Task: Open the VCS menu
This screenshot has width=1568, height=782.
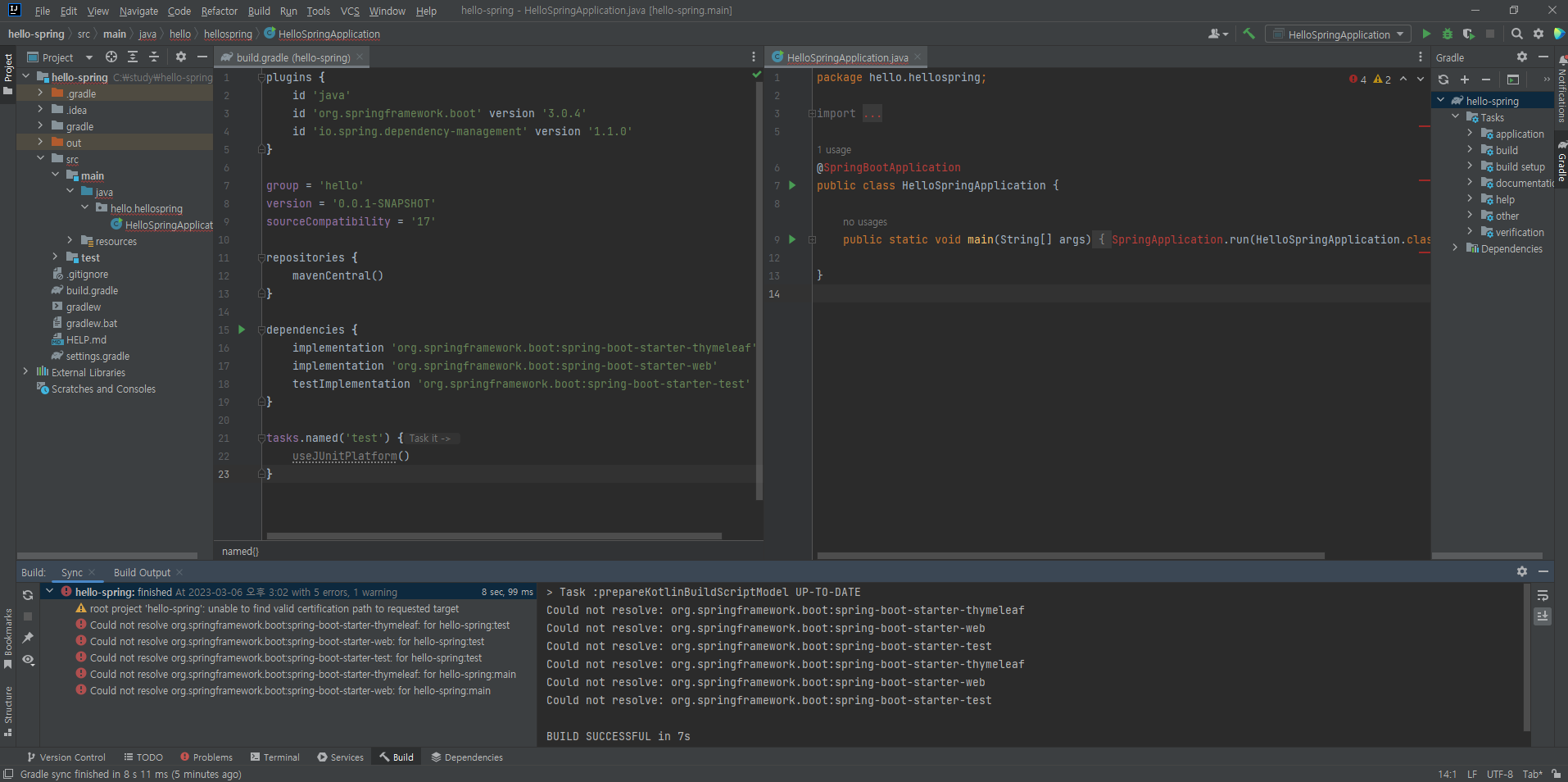Action: [350, 11]
